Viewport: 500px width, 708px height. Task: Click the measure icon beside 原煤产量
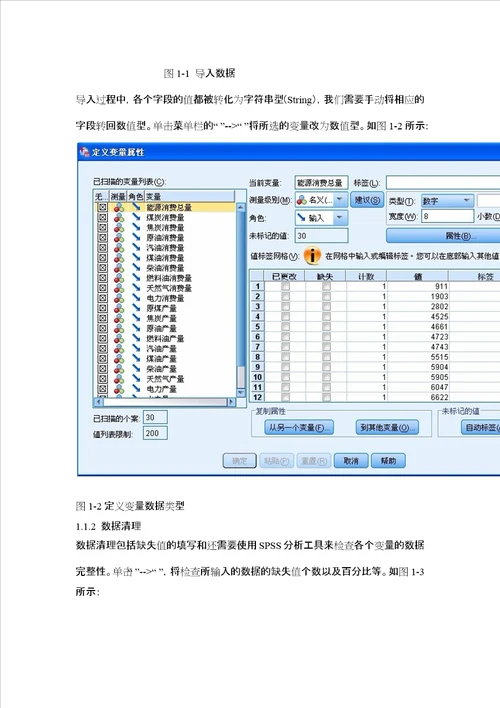119,308
